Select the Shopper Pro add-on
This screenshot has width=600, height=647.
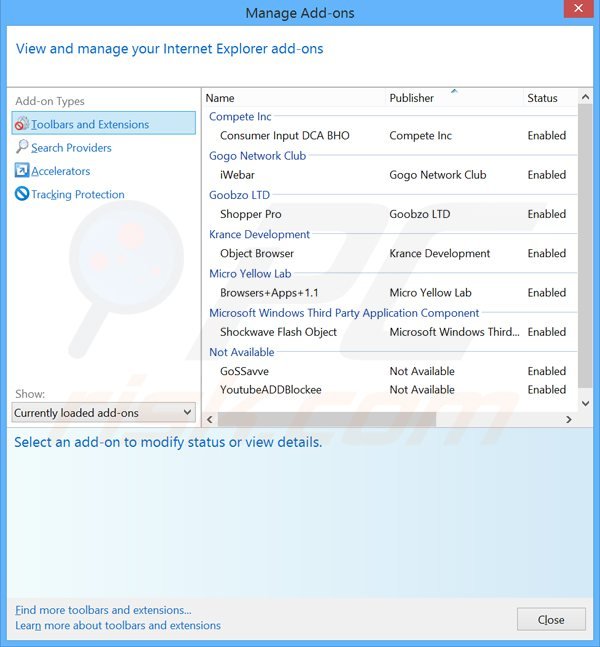coord(250,214)
